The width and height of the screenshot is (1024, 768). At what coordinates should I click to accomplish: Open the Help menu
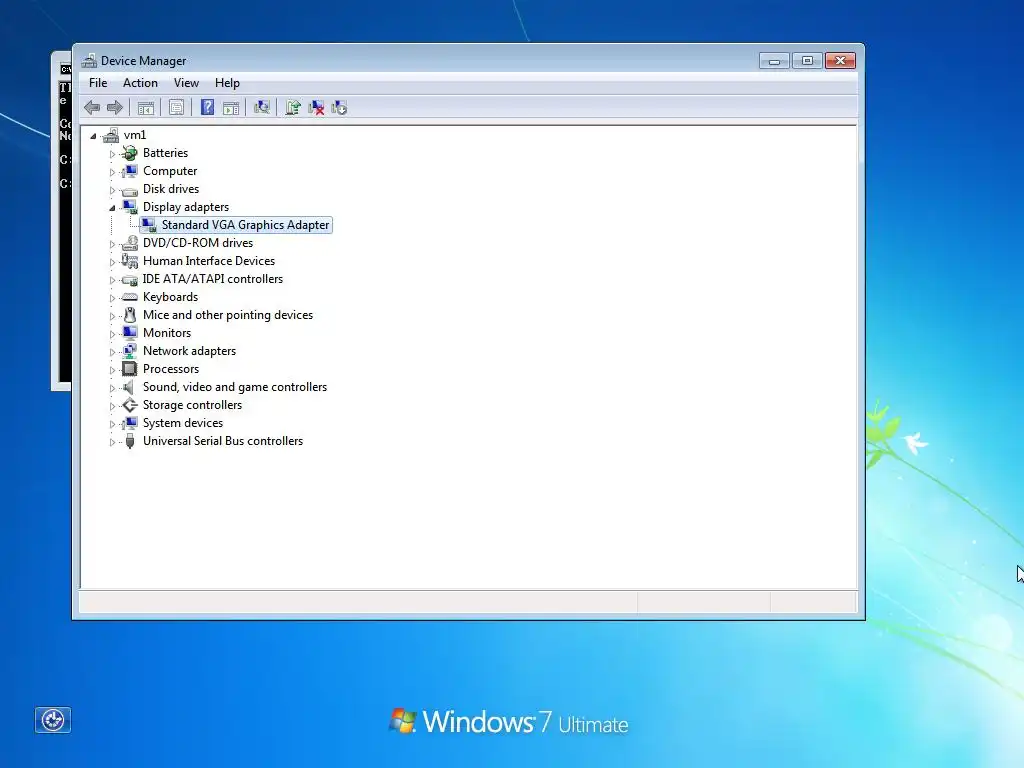point(227,83)
